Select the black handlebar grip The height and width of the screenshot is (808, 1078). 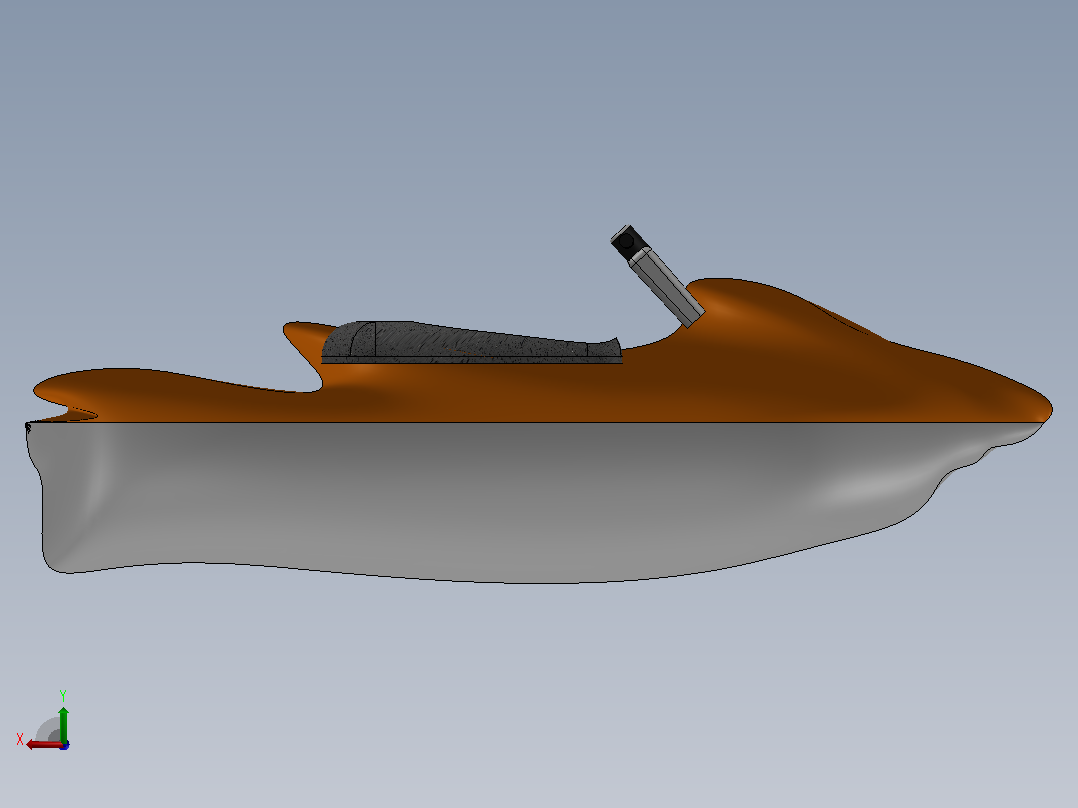coord(629,242)
